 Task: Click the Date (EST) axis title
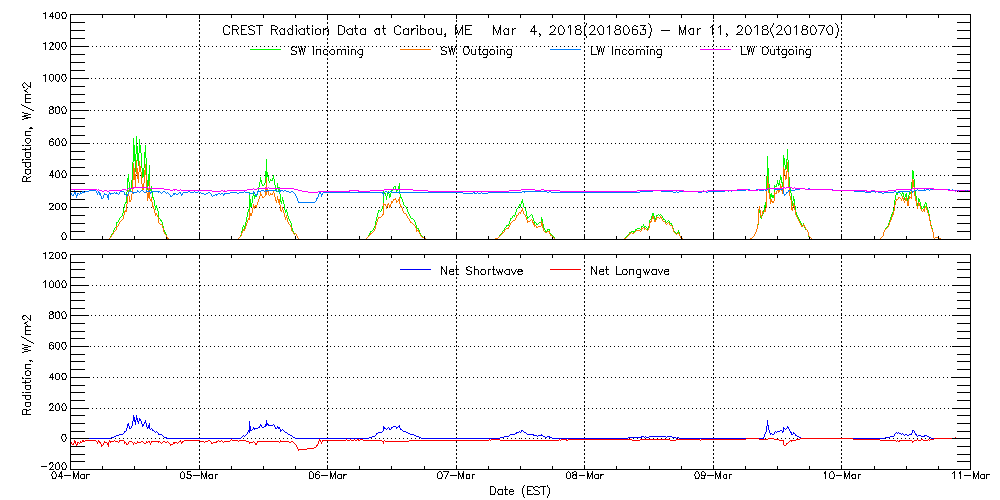coord(520,492)
